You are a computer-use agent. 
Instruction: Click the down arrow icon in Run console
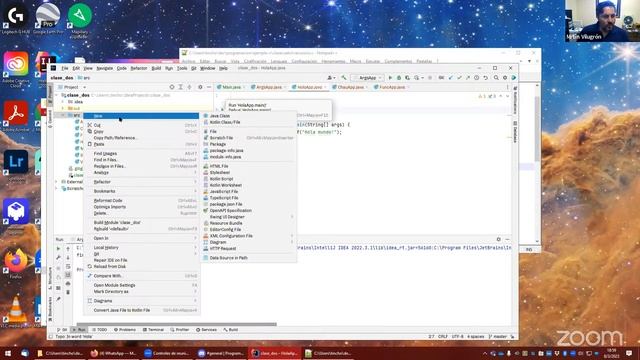click(68, 258)
